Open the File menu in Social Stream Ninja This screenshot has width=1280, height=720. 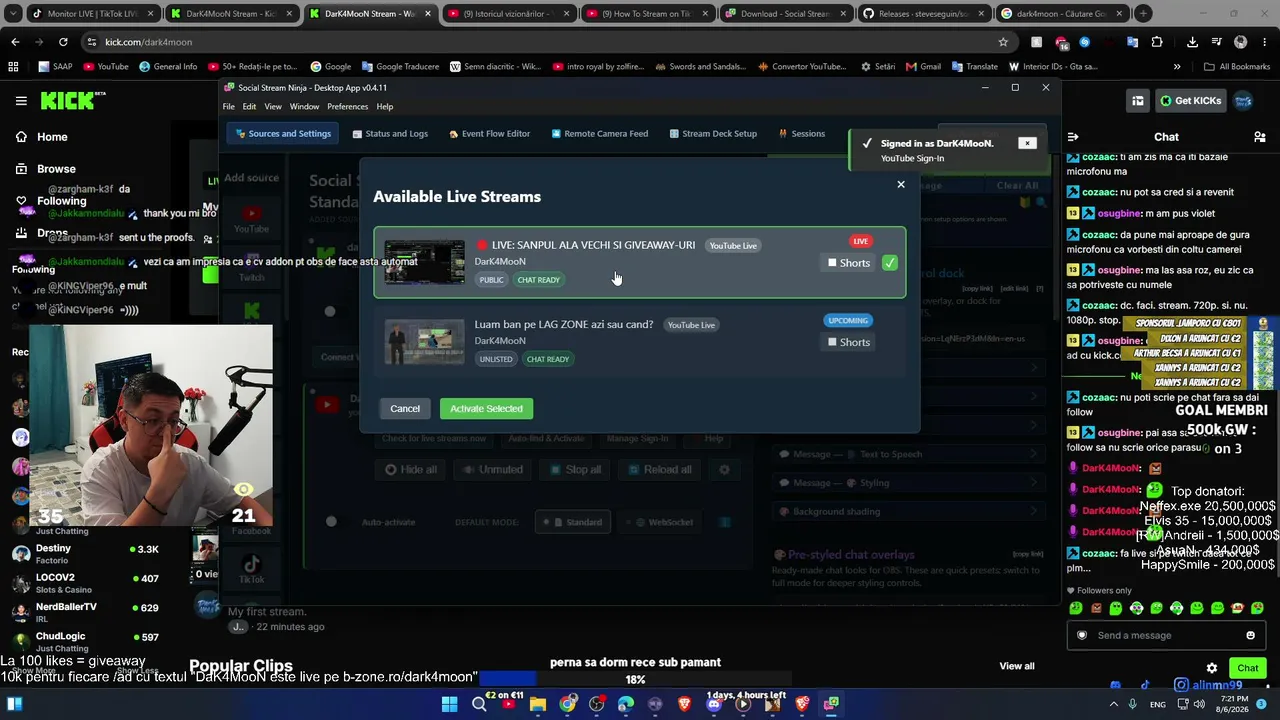tap(229, 106)
